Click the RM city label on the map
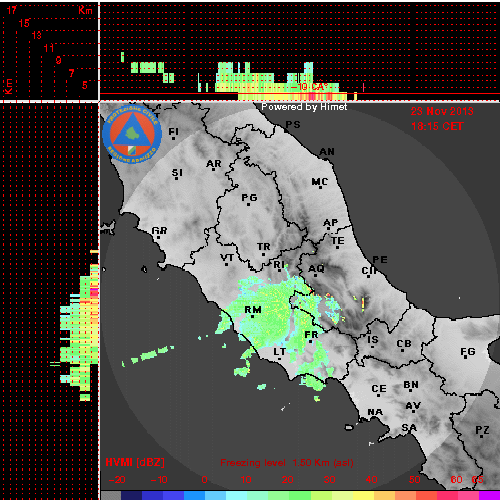Viewport: 500px width, 500px height. (x=253, y=310)
